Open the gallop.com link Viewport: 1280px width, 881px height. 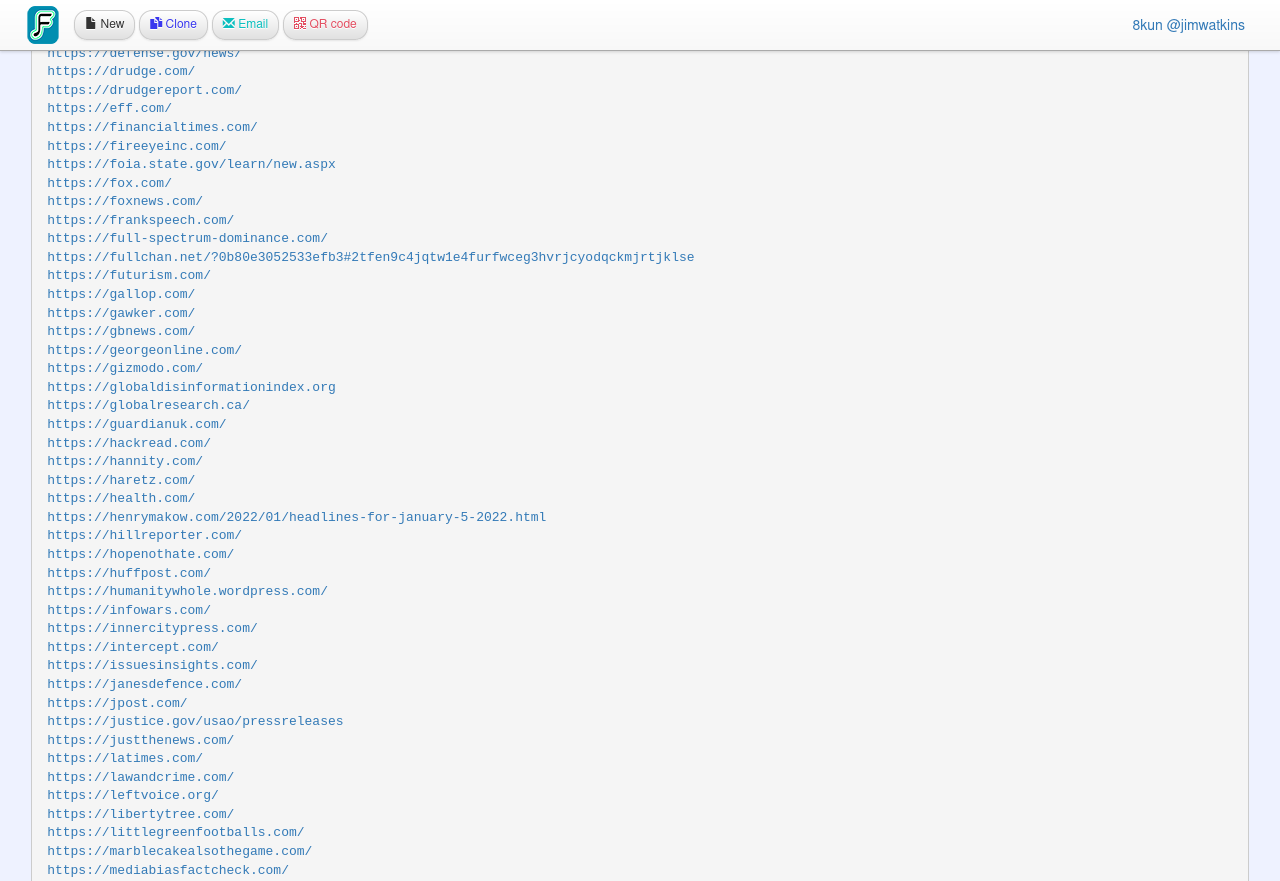click(x=121, y=295)
